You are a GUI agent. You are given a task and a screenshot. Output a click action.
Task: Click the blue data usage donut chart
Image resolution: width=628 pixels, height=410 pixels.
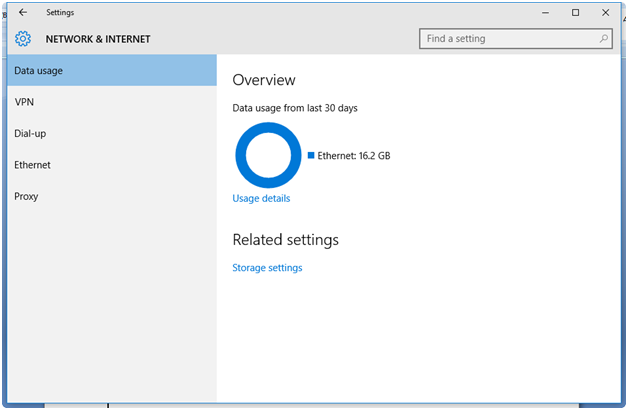point(268,130)
